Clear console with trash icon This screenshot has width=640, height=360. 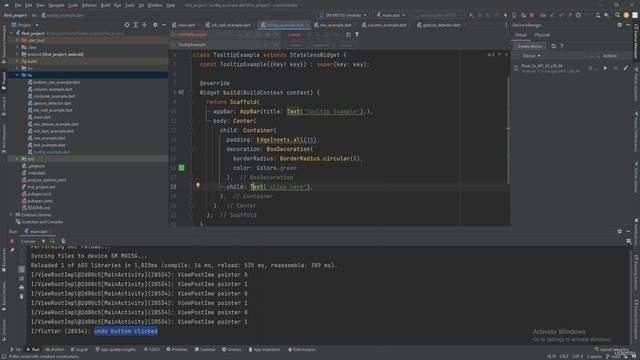coord(22,296)
